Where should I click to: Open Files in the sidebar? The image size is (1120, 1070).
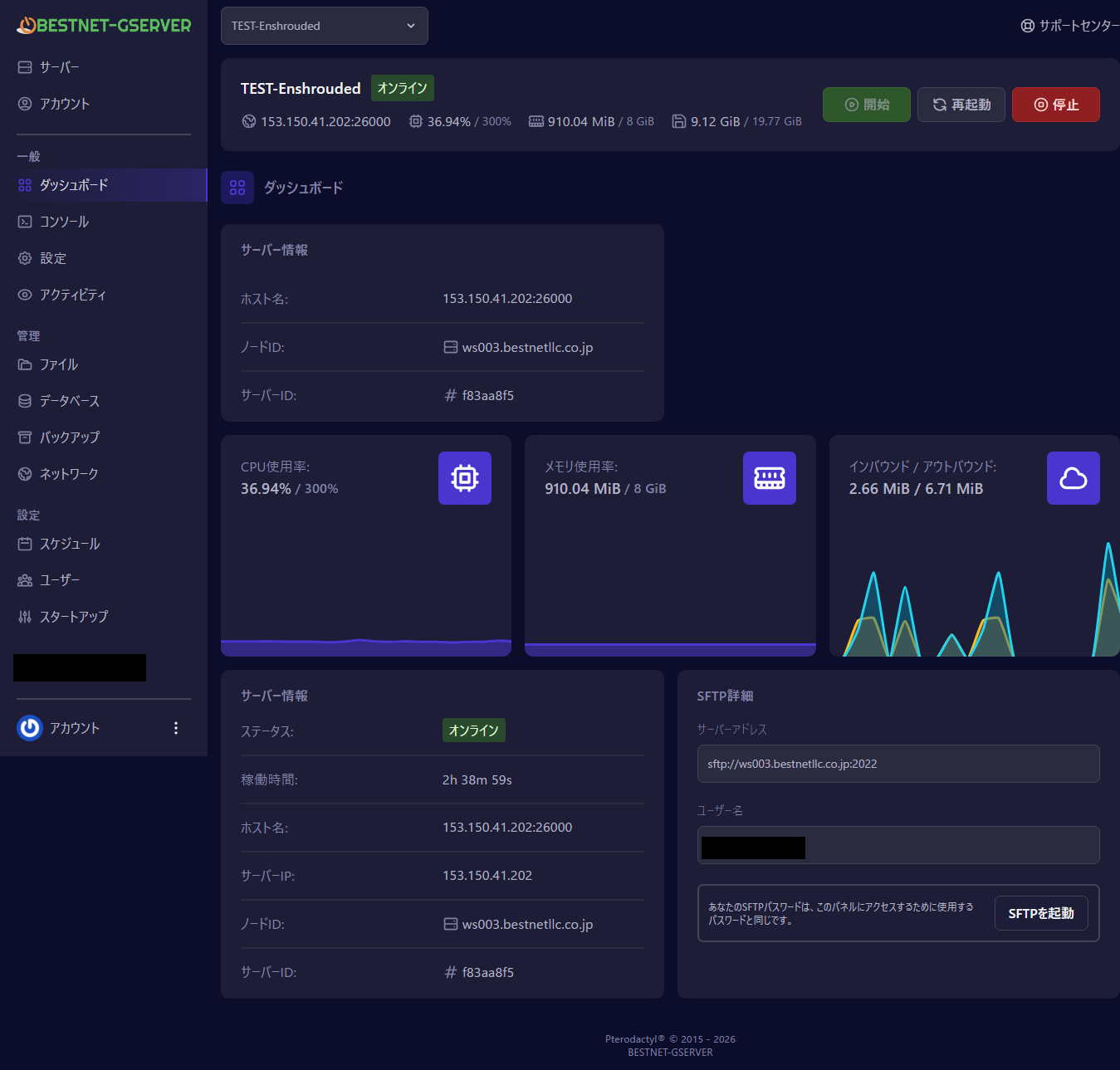coord(58,364)
